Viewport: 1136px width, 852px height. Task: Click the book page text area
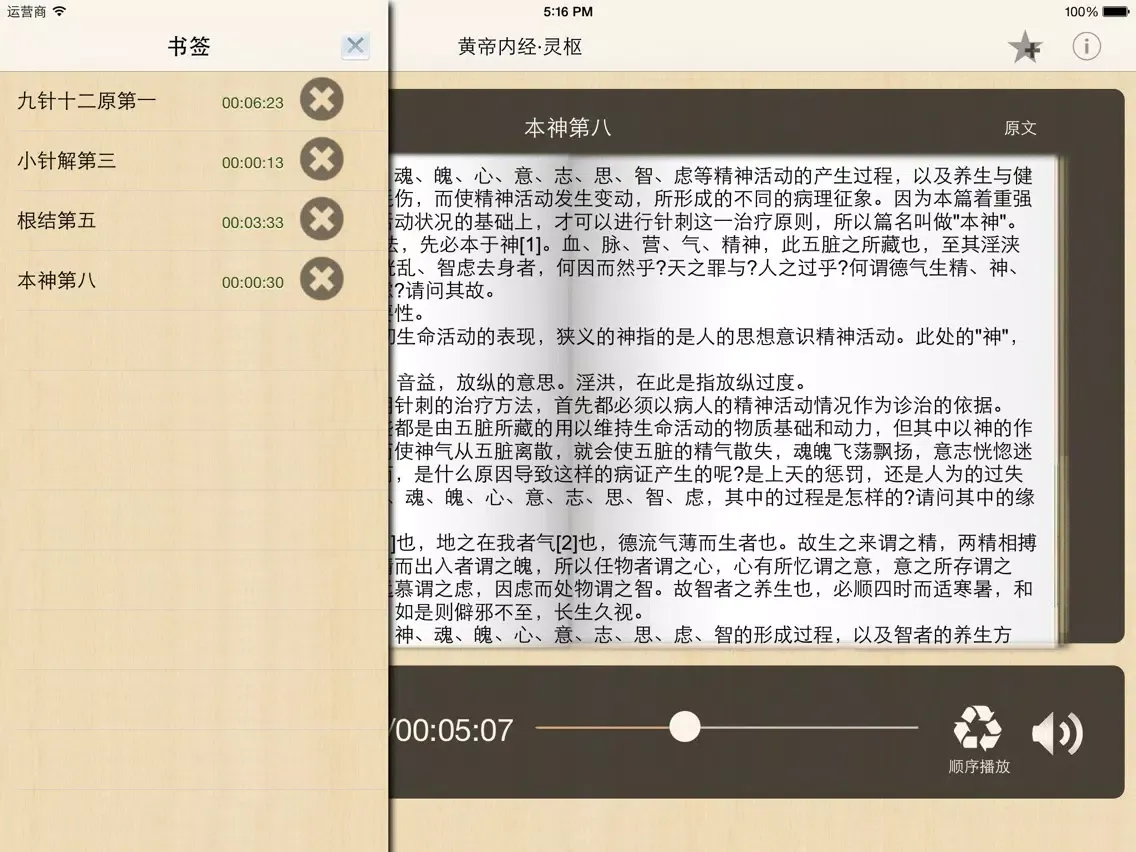tap(724, 402)
